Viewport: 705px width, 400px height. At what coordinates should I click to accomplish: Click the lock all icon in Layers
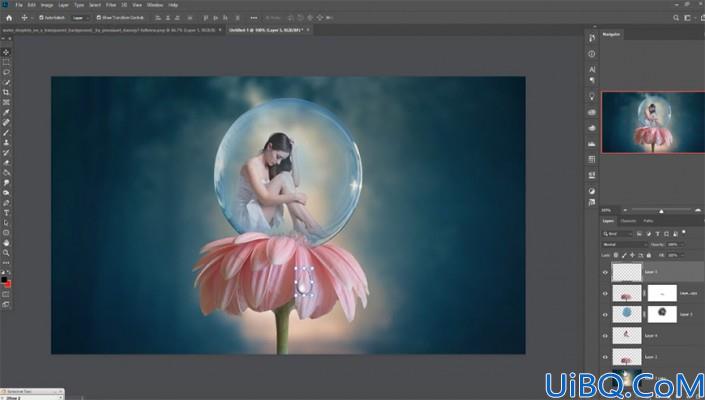(648, 255)
